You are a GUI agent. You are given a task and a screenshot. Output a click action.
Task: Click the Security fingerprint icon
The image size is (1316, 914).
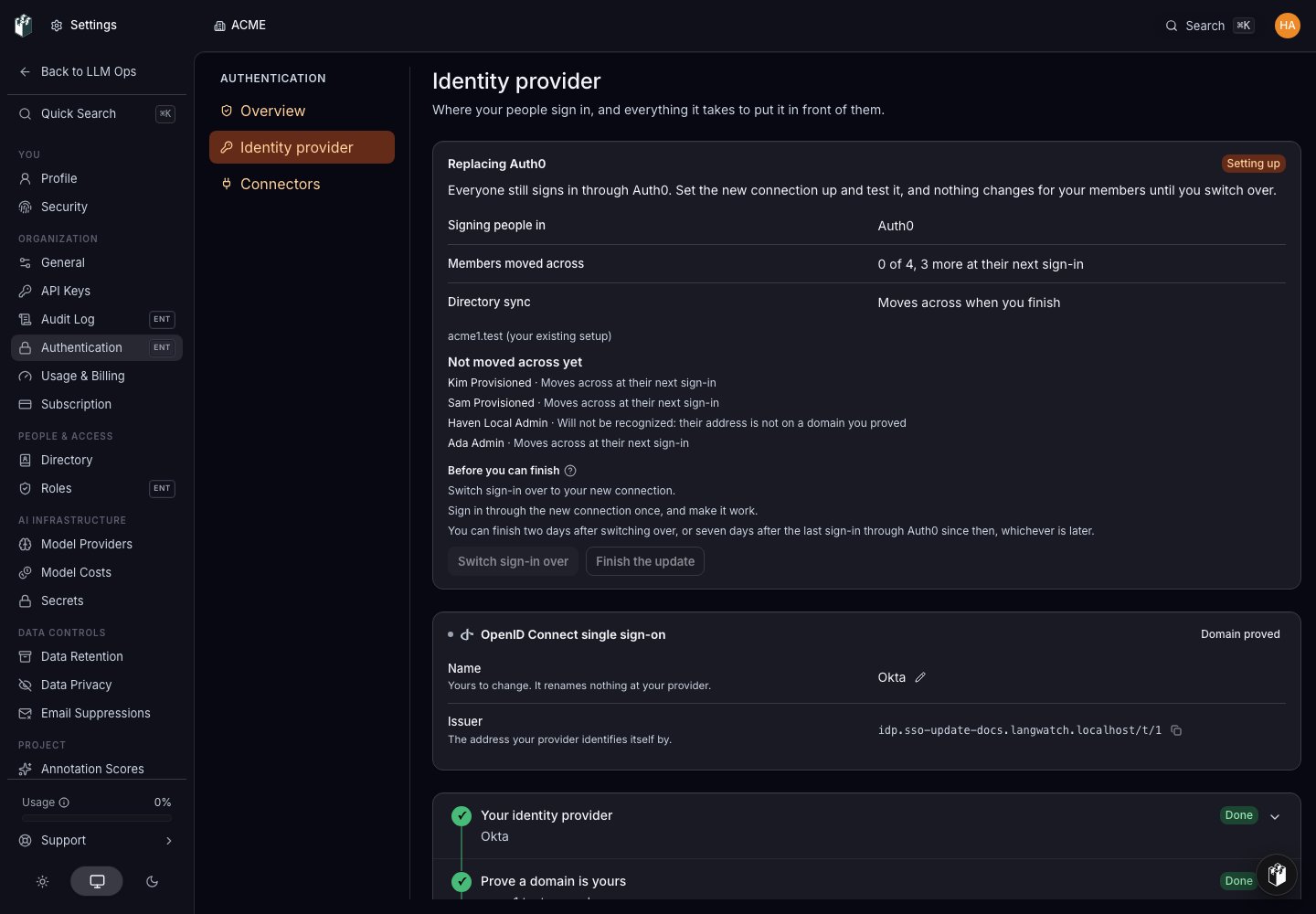(26, 207)
